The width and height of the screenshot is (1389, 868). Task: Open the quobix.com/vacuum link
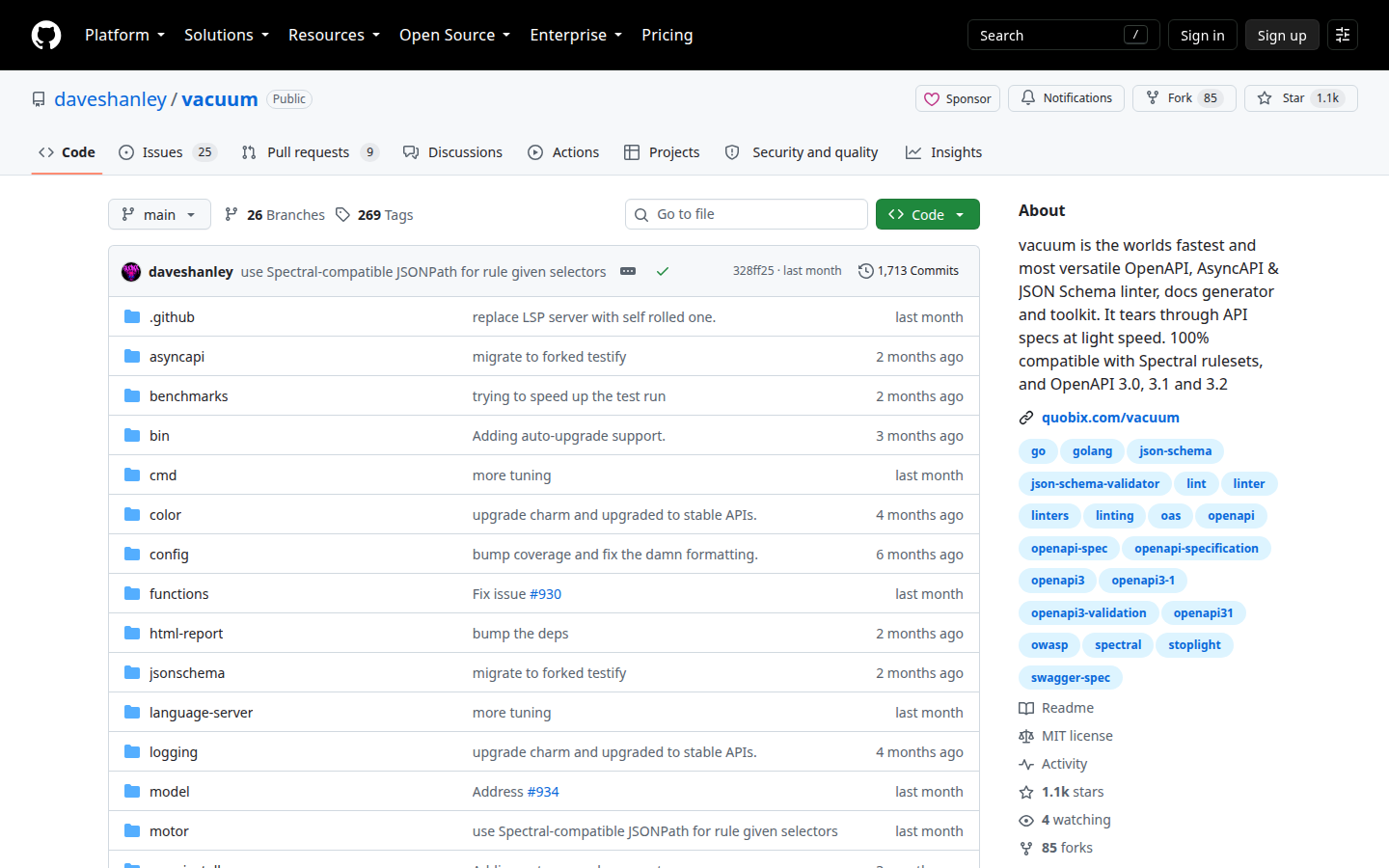coord(1110,418)
